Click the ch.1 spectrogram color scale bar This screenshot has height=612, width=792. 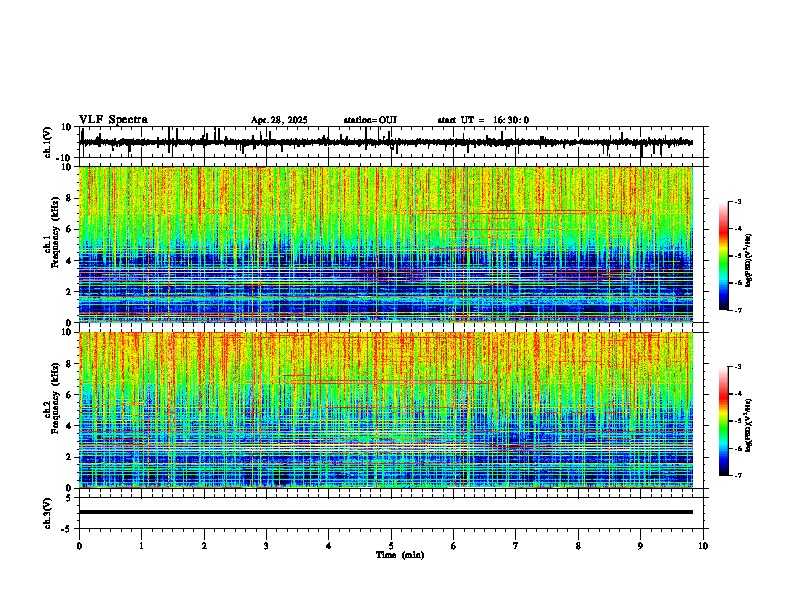(x=723, y=256)
